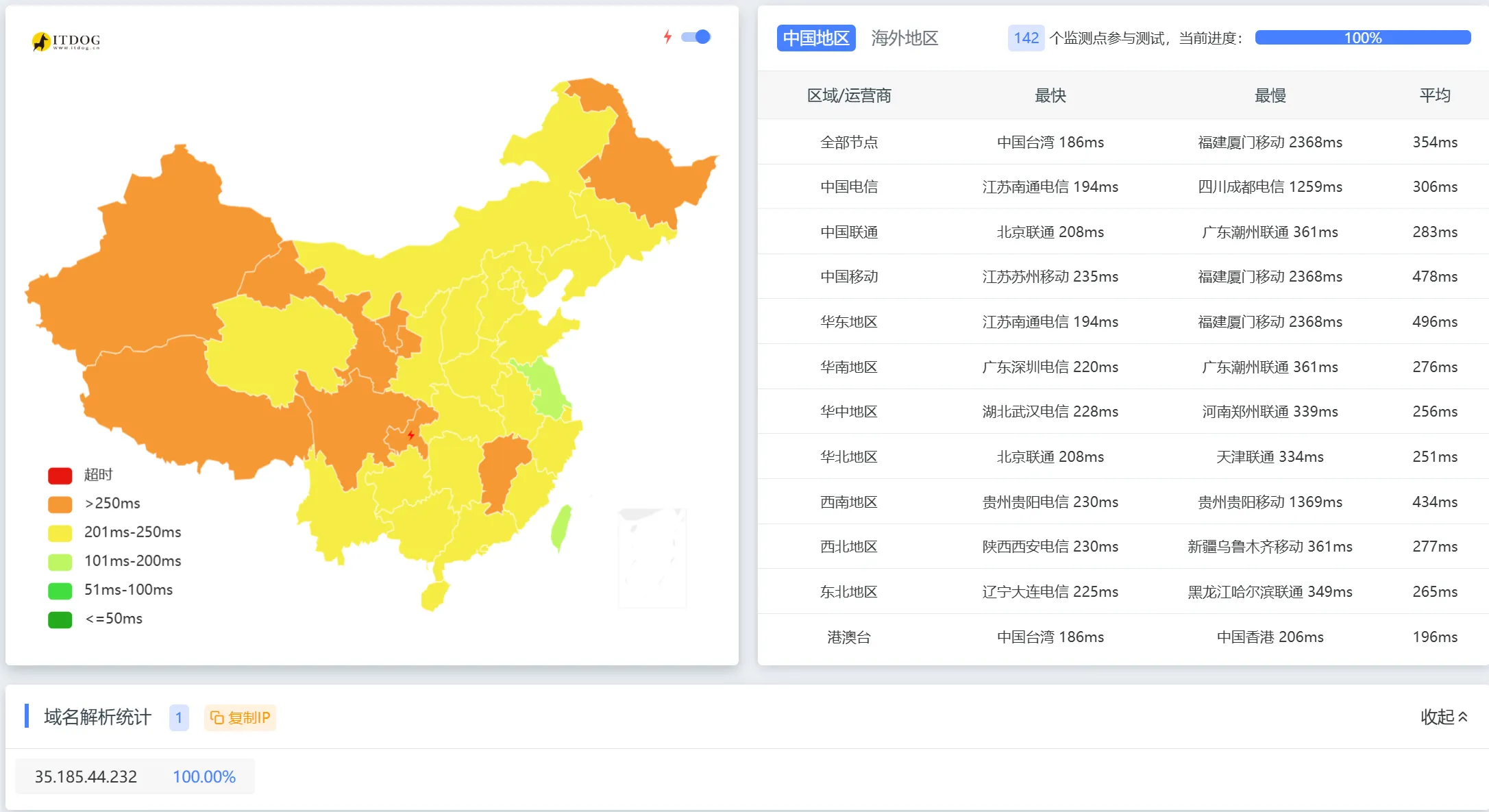Click the ITDOG logo
This screenshot has height=812, width=1489.
point(66,41)
